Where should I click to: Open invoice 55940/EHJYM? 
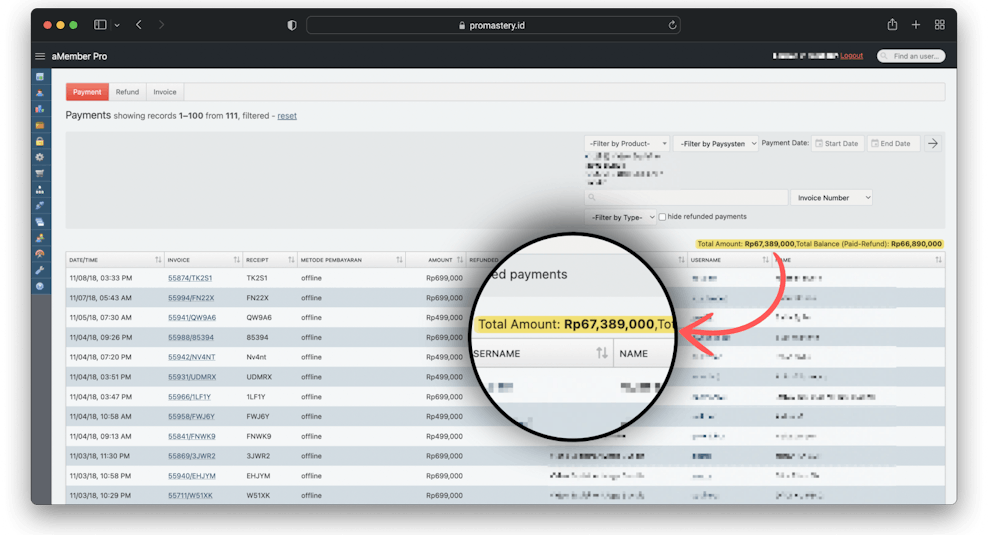click(192, 476)
